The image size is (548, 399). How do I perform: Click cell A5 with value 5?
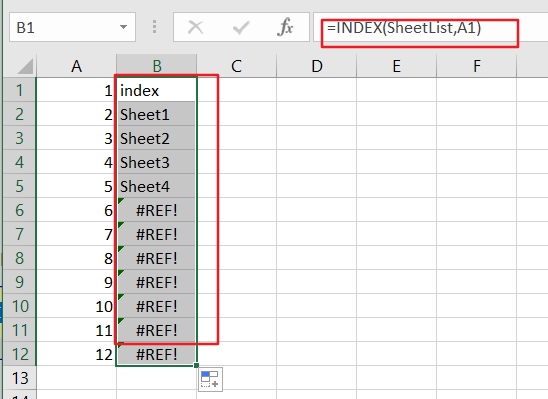pos(76,186)
